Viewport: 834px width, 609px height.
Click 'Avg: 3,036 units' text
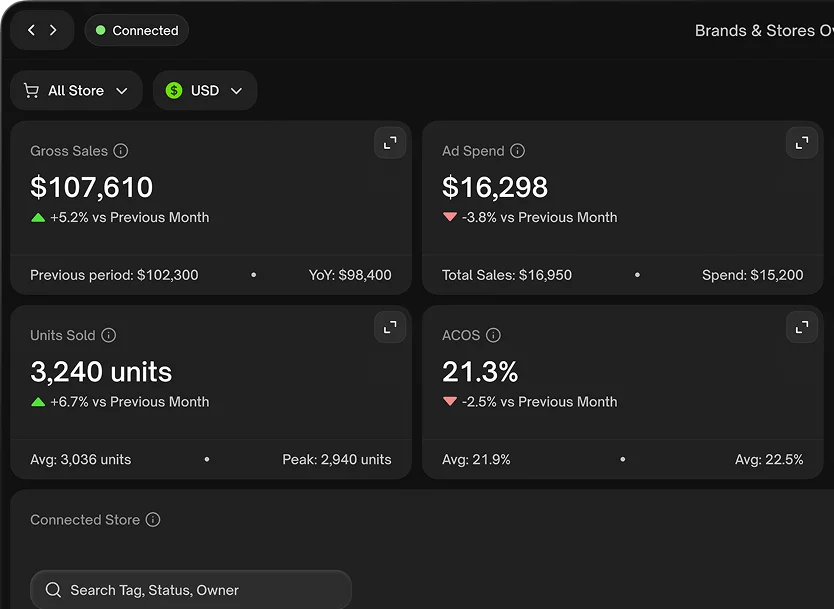pos(81,460)
